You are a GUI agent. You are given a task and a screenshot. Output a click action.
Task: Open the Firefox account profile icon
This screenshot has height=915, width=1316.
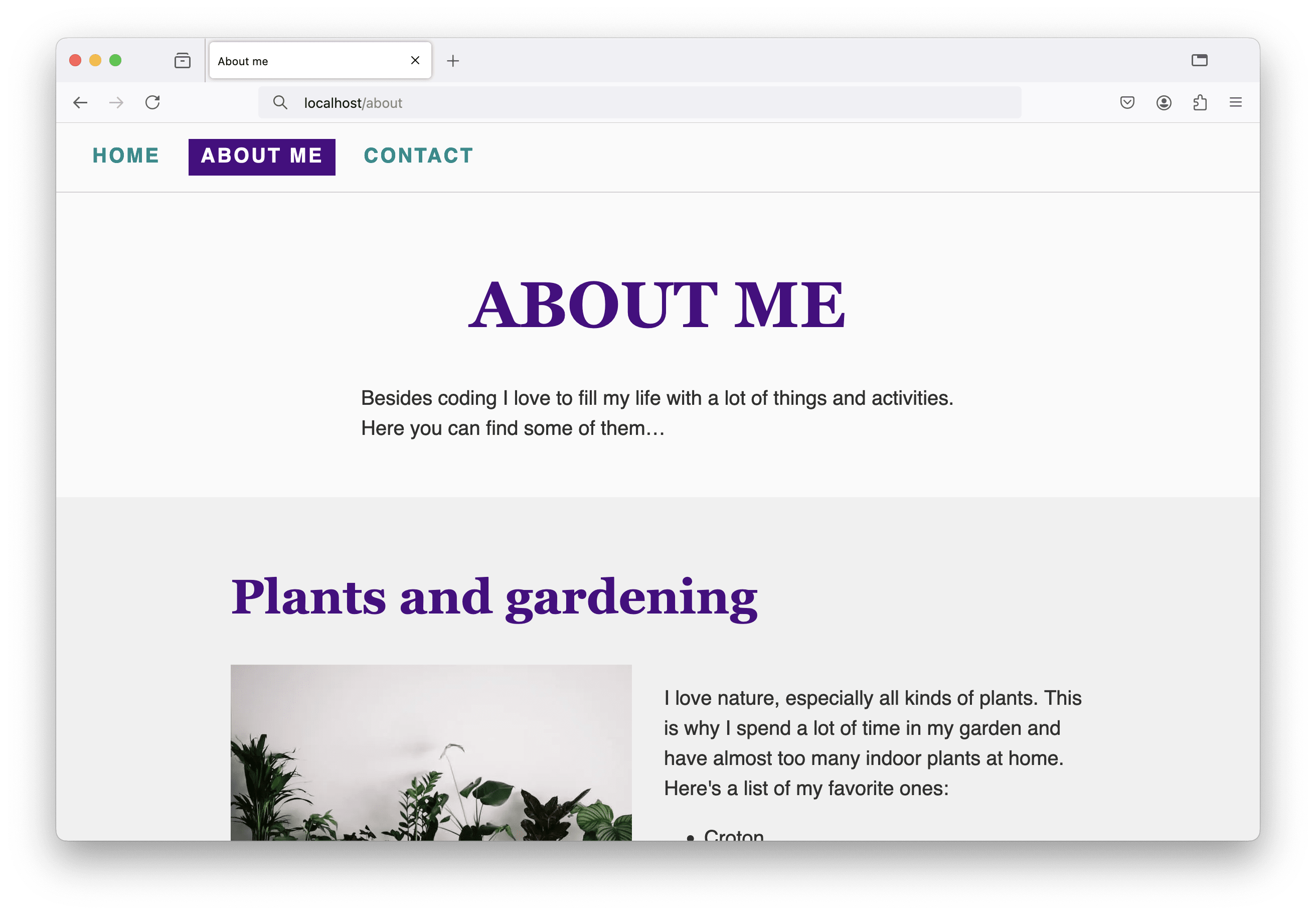coord(1164,103)
